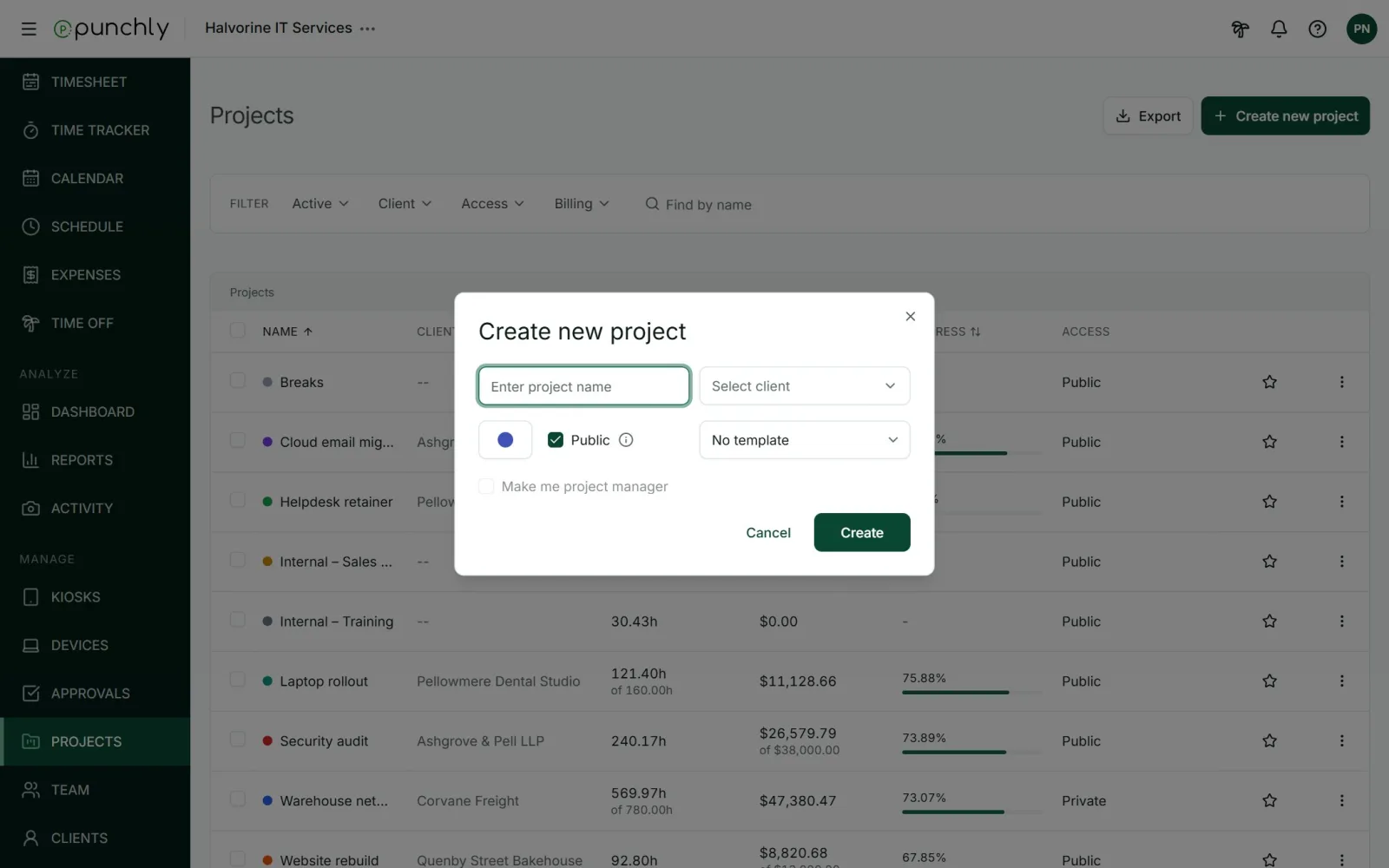Check the Security audit row checkbox
Viewport: 1389px width, 868px height.
pos(238,740)
